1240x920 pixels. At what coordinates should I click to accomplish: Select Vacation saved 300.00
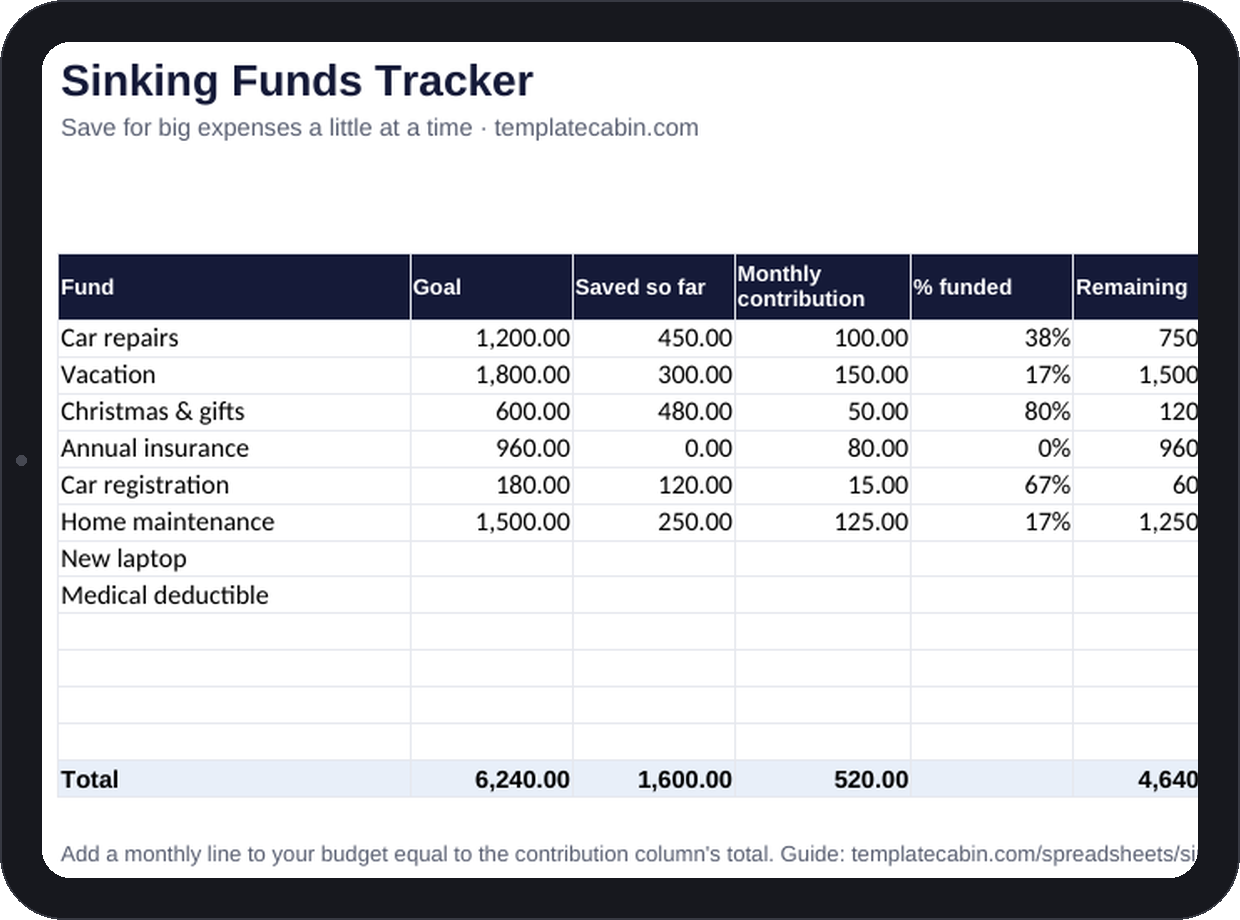[x=654, y=375]
